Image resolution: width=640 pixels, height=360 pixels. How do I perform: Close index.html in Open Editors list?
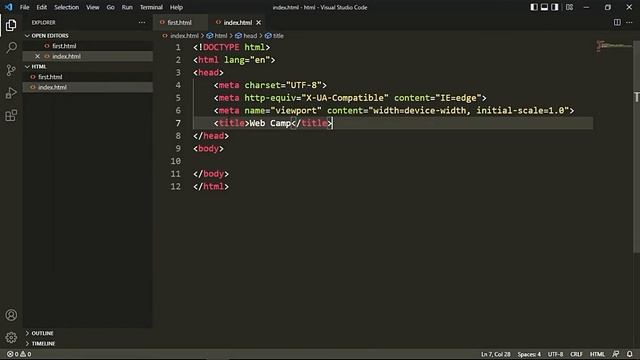coord(37,56)
